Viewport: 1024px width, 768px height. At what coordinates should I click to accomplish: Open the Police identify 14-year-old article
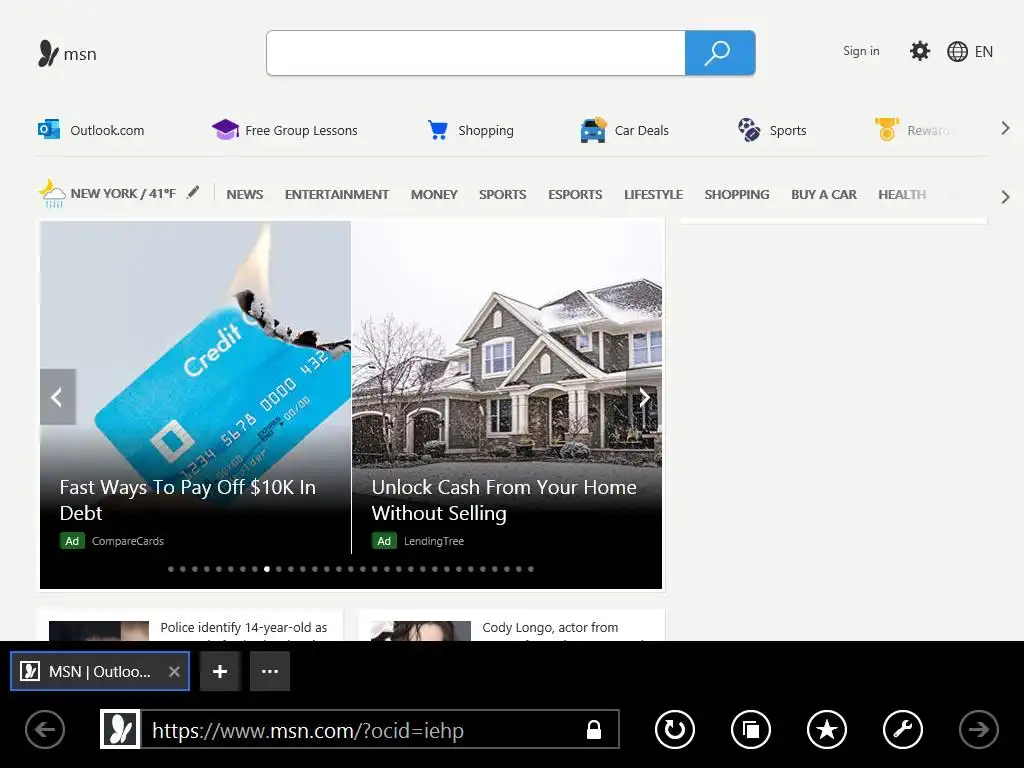pyautogui.click(x=244, y=628)
